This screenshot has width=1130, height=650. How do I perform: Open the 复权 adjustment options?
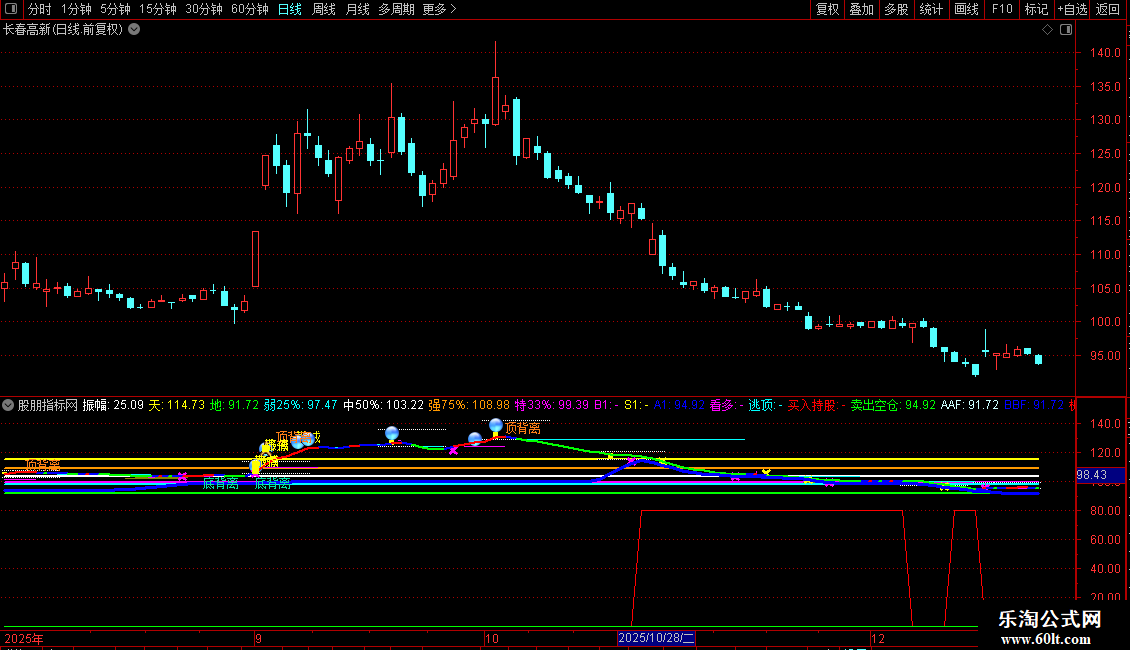[x=827, y=9]
